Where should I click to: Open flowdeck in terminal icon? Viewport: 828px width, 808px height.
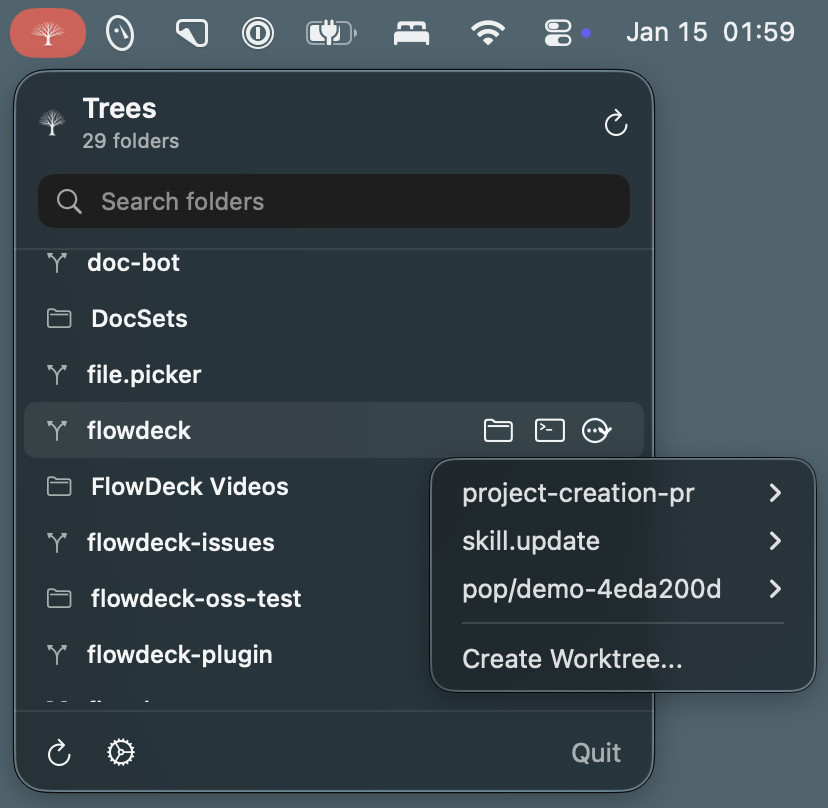tap(550, 431)
